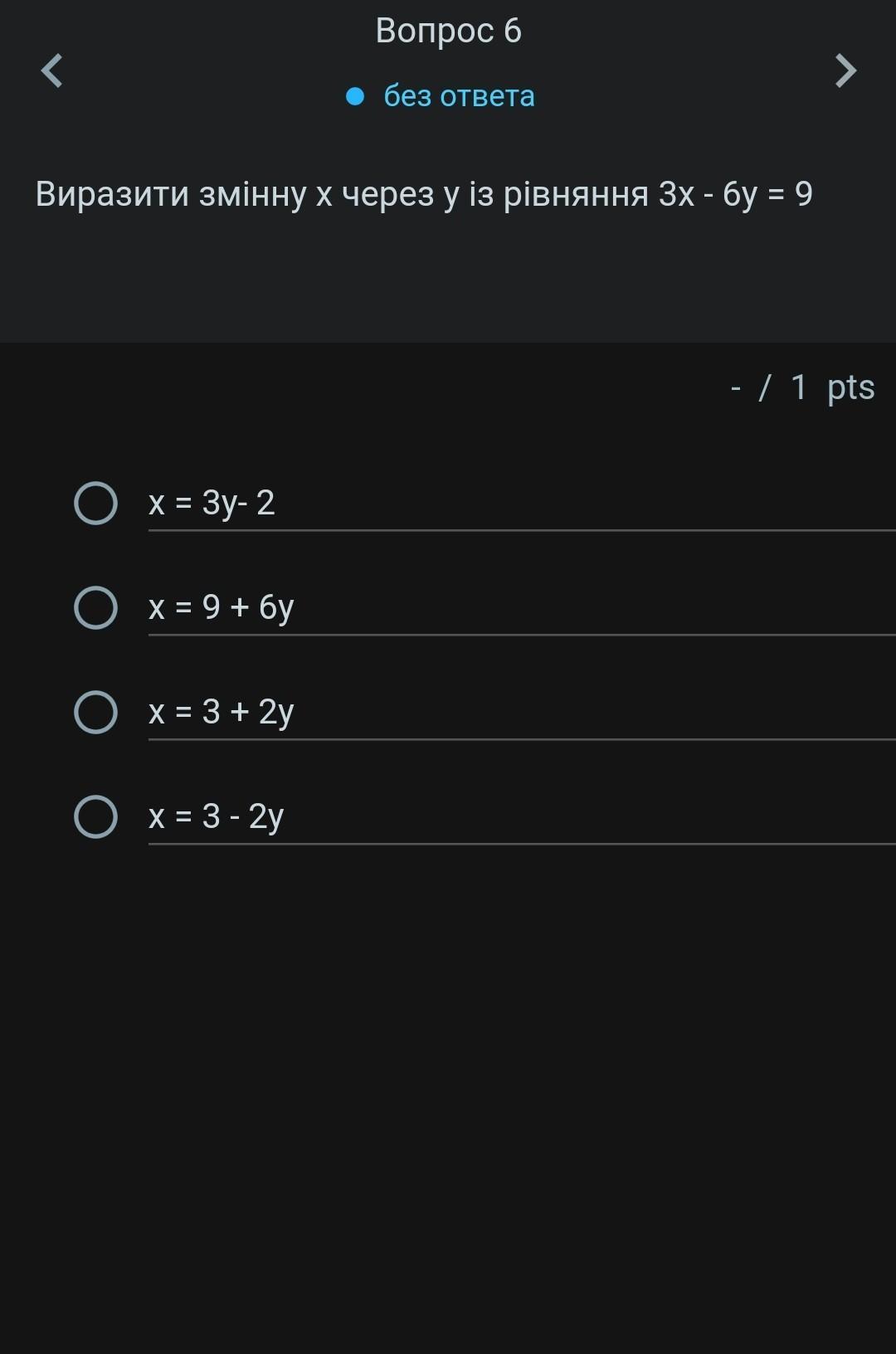Click the answer text "x = 3y- 2"

coord(212,503)
